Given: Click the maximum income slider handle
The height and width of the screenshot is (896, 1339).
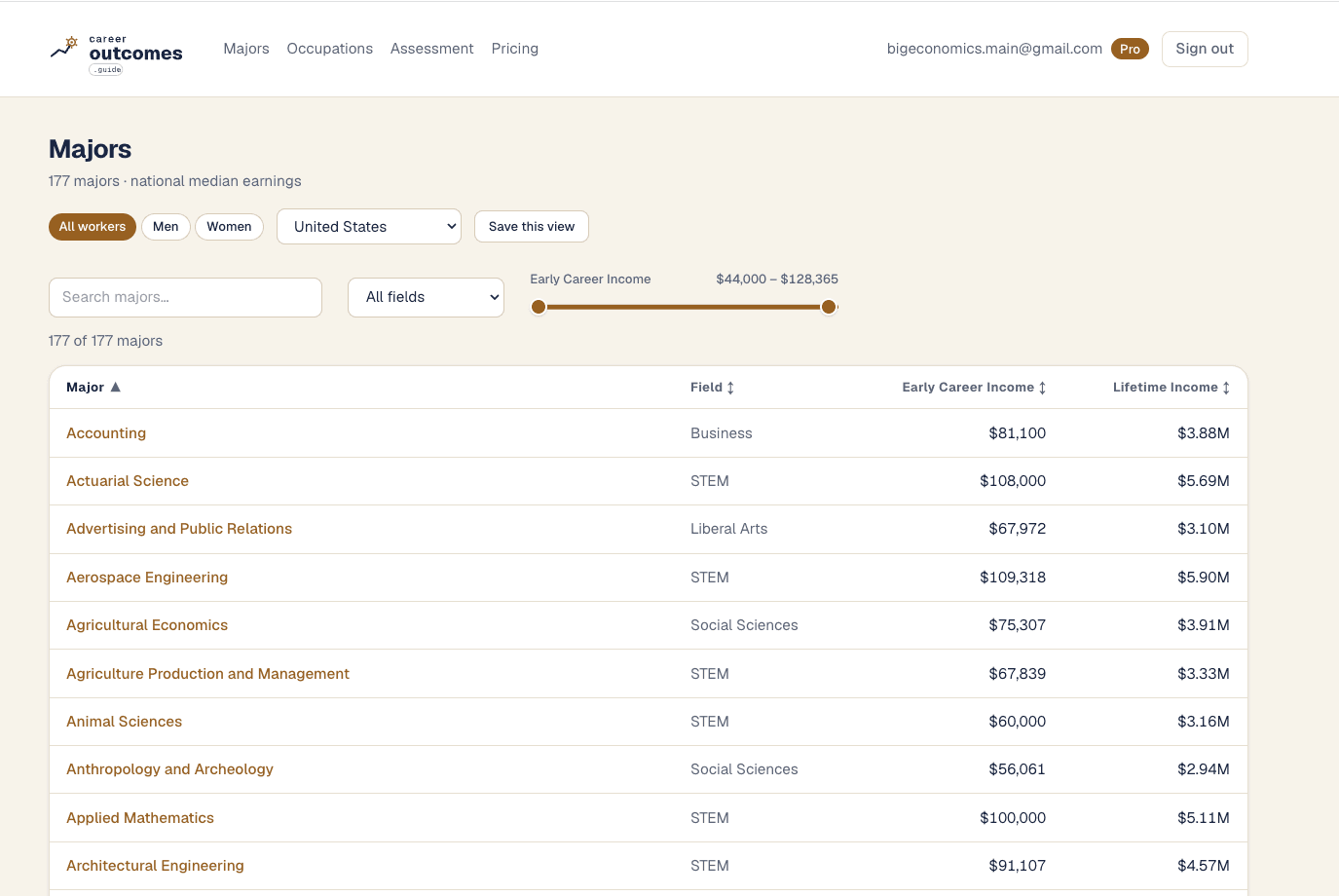Looking at the screenshot, I should coord(829,307).
